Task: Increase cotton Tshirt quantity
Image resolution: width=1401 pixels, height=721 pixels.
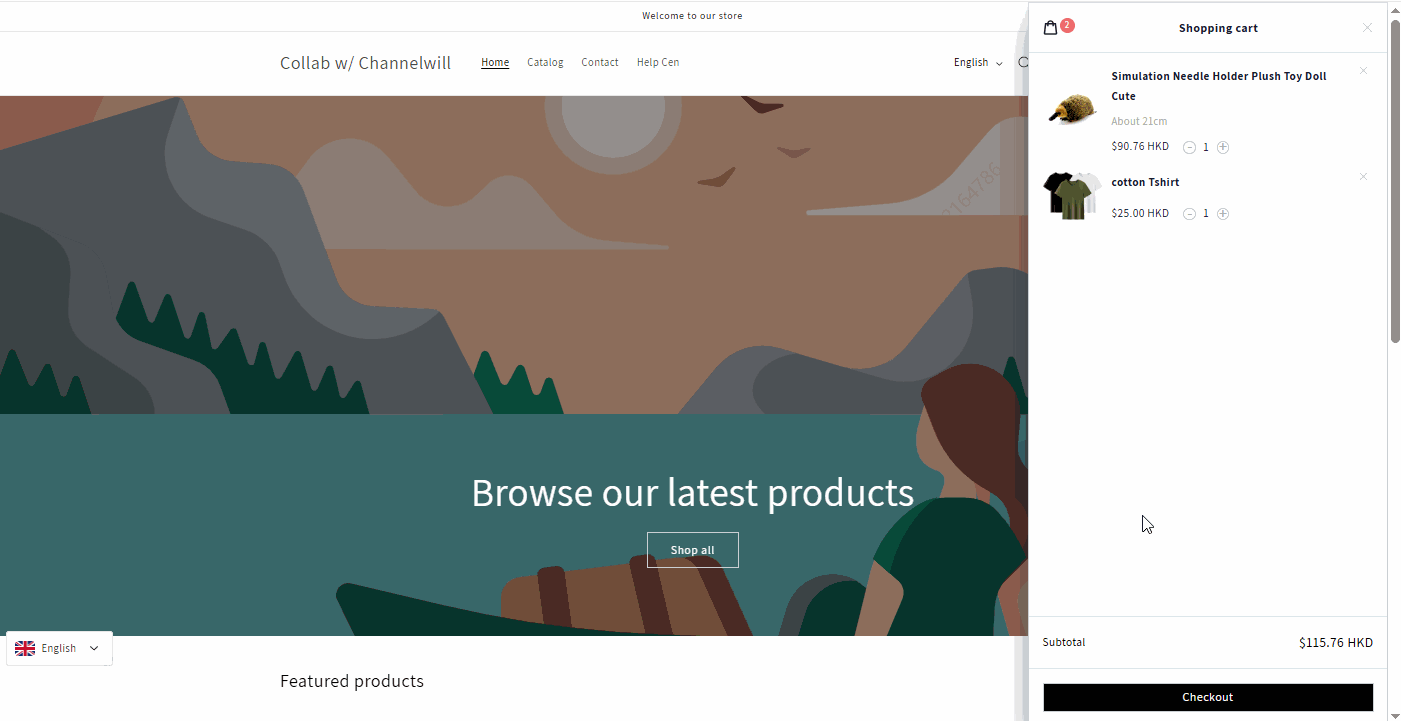Action: click(x=1223, y=214)
